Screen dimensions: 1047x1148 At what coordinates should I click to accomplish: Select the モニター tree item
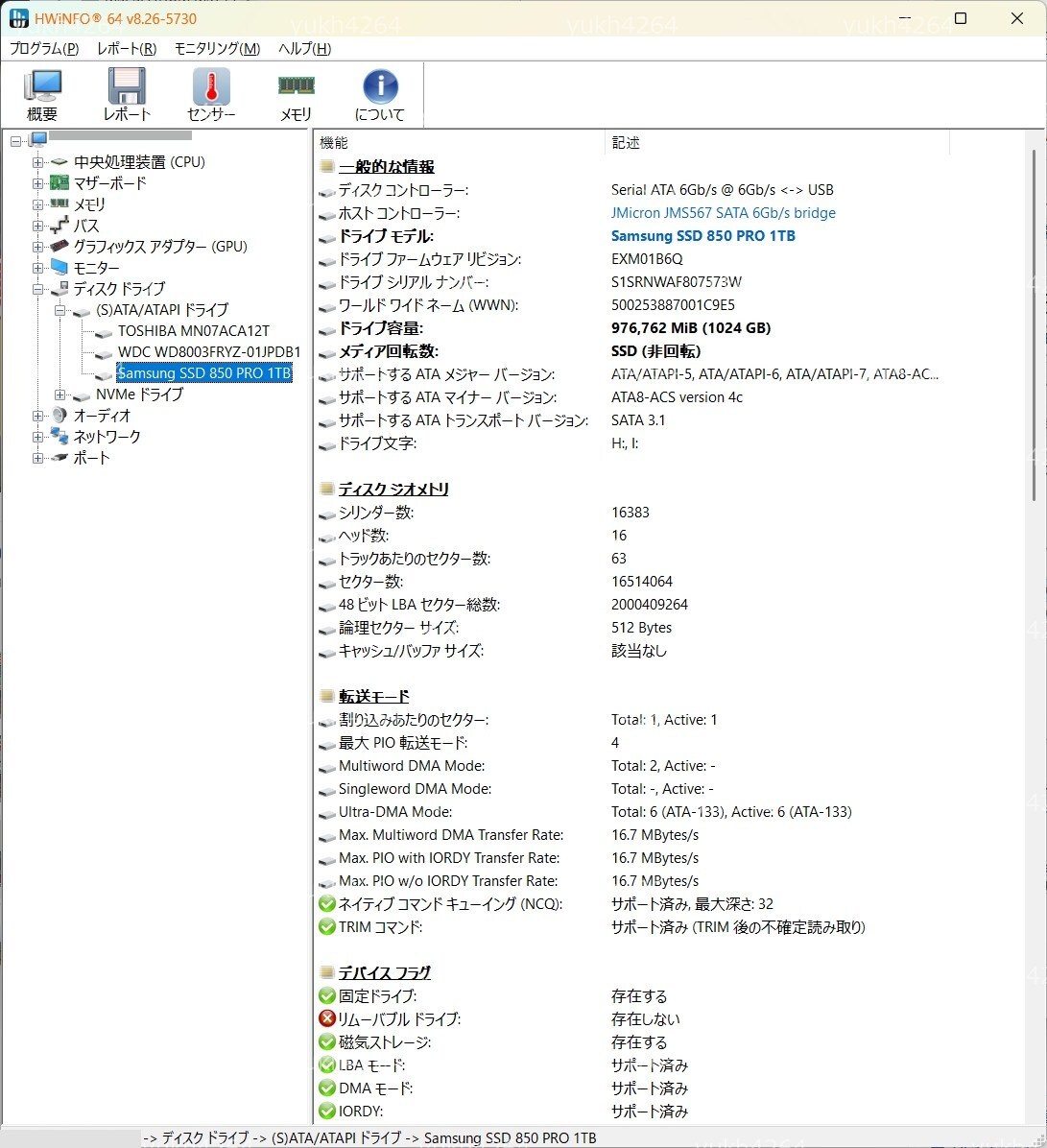click(96, 267)
